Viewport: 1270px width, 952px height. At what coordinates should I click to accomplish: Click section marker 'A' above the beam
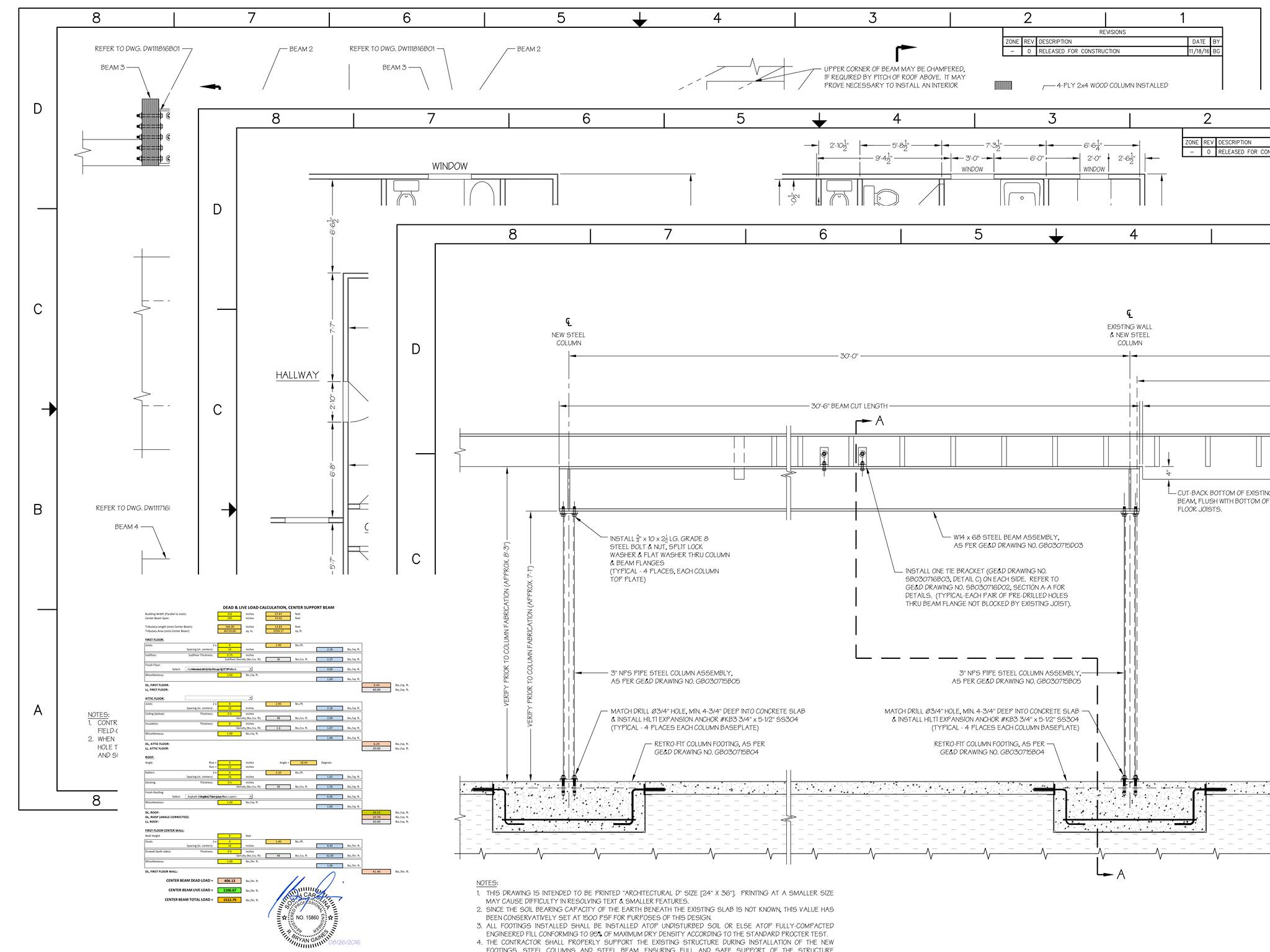click(879, 421)
